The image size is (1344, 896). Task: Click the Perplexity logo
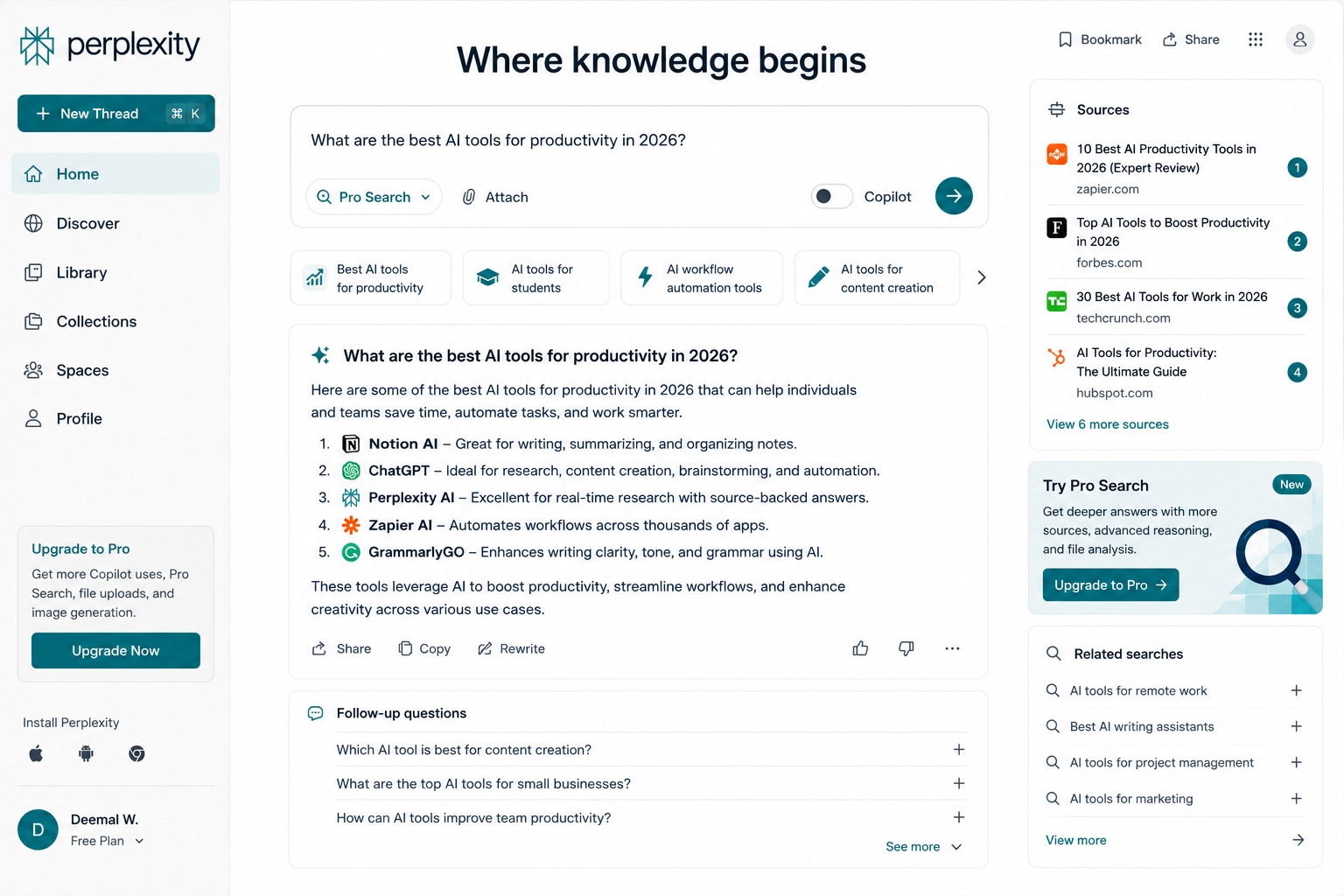(x=110, y=45)
